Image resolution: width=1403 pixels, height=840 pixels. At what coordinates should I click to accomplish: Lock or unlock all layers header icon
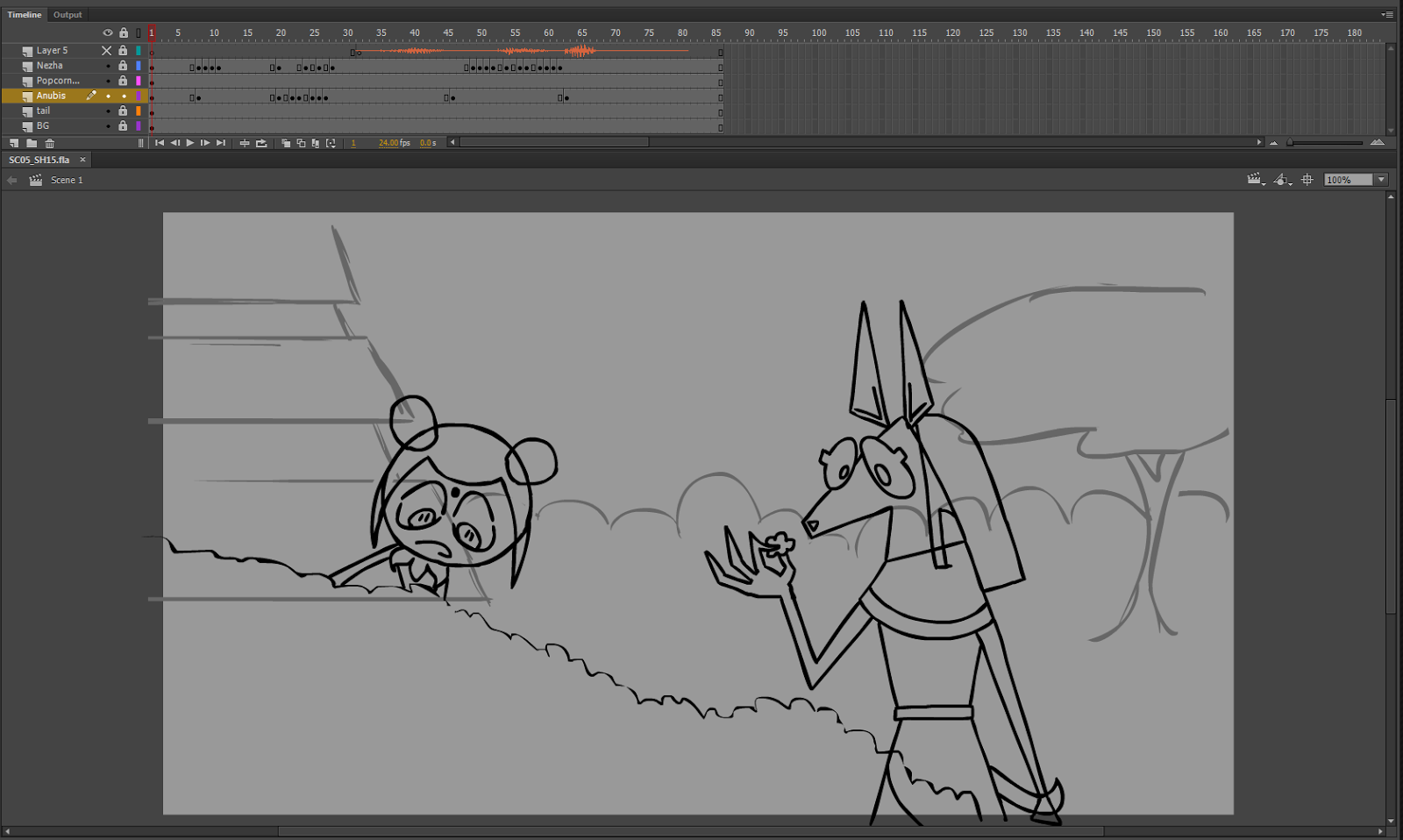point(124,32)
